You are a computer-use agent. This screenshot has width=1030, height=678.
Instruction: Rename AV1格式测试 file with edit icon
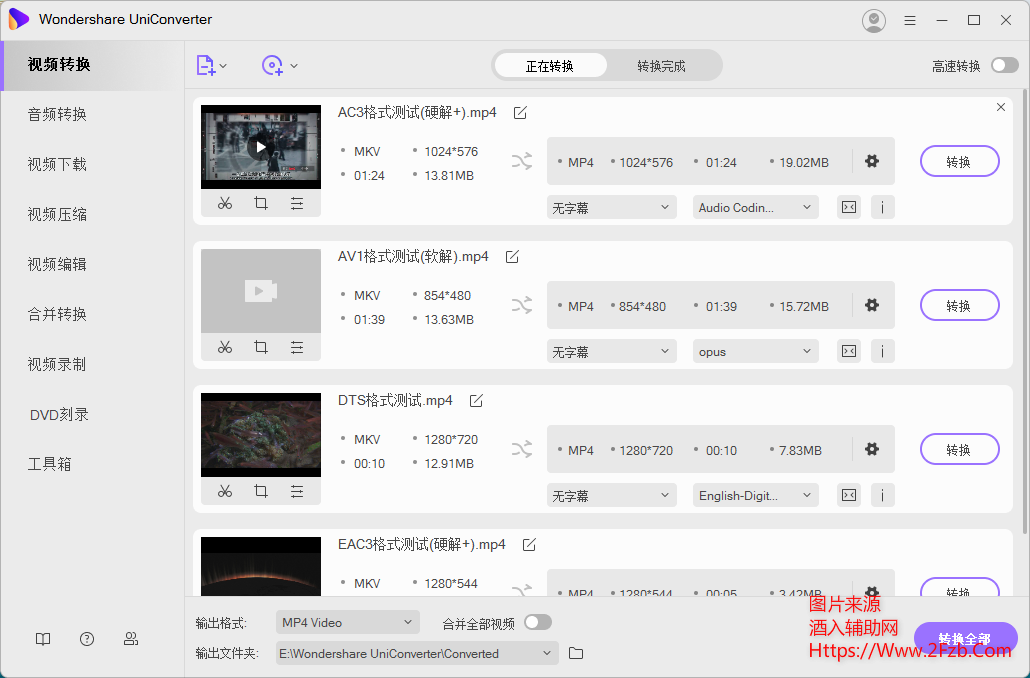pyautogui.click(x=512, y=257)
